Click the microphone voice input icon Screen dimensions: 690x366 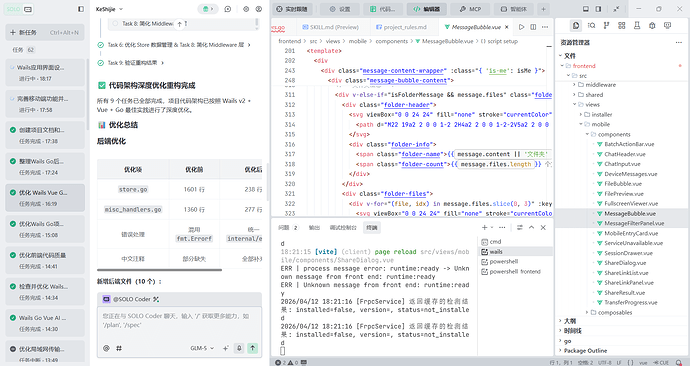pyautogui.click(x=239, y=348)
